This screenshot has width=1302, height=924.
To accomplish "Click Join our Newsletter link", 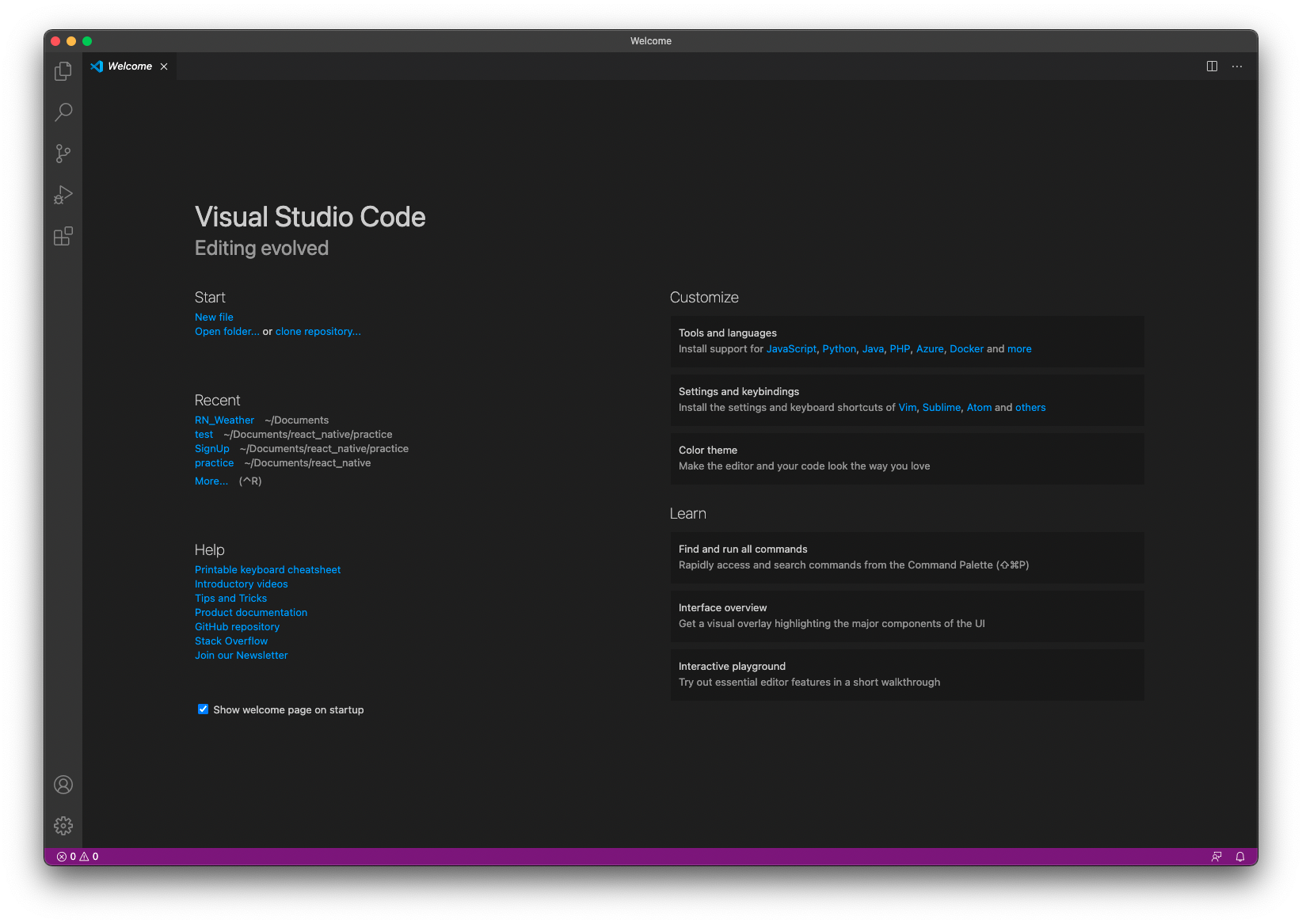I will tap(242, 656).
